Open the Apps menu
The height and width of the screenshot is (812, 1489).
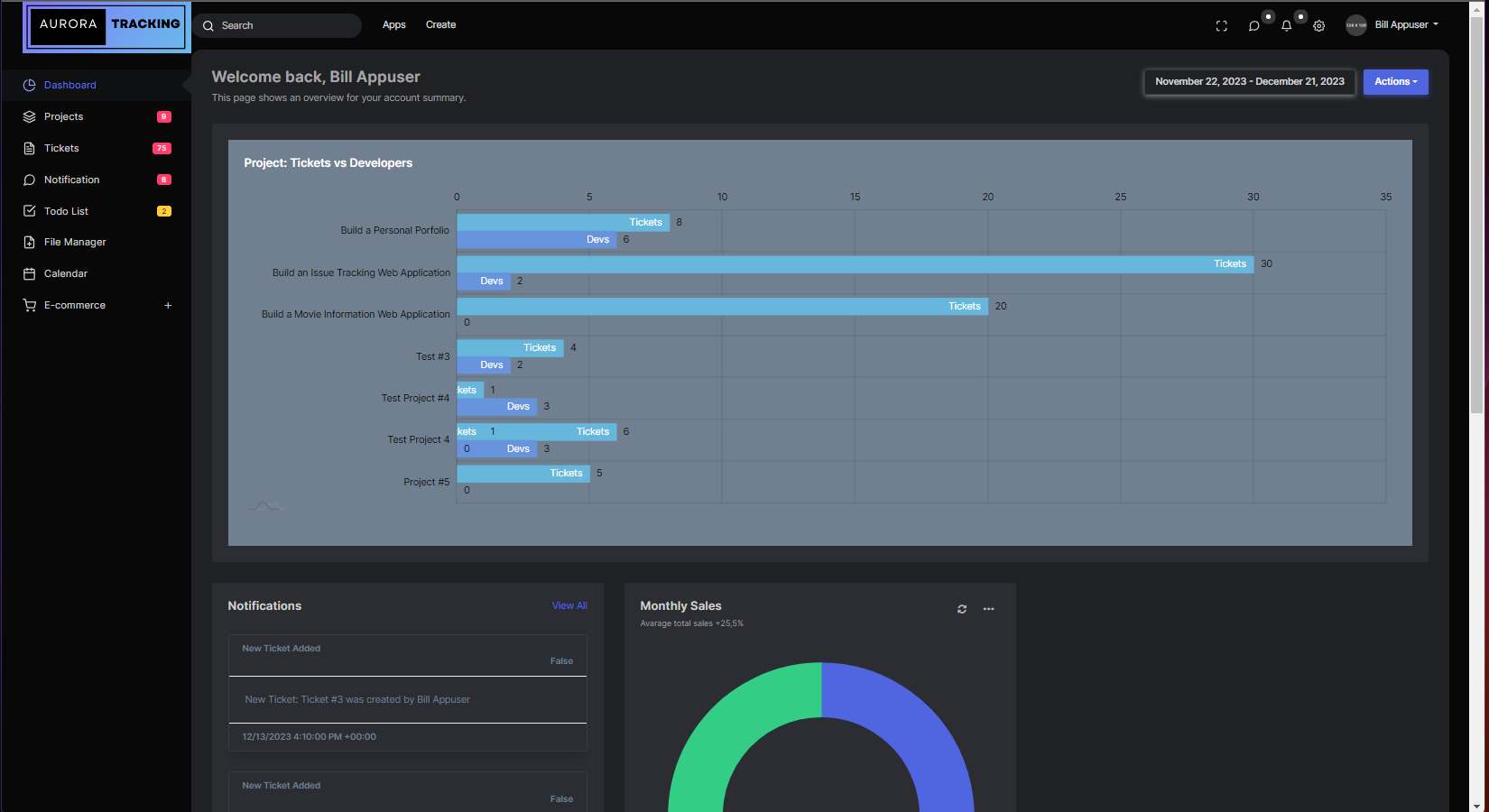pyautogui.click(x=394, y=25)
